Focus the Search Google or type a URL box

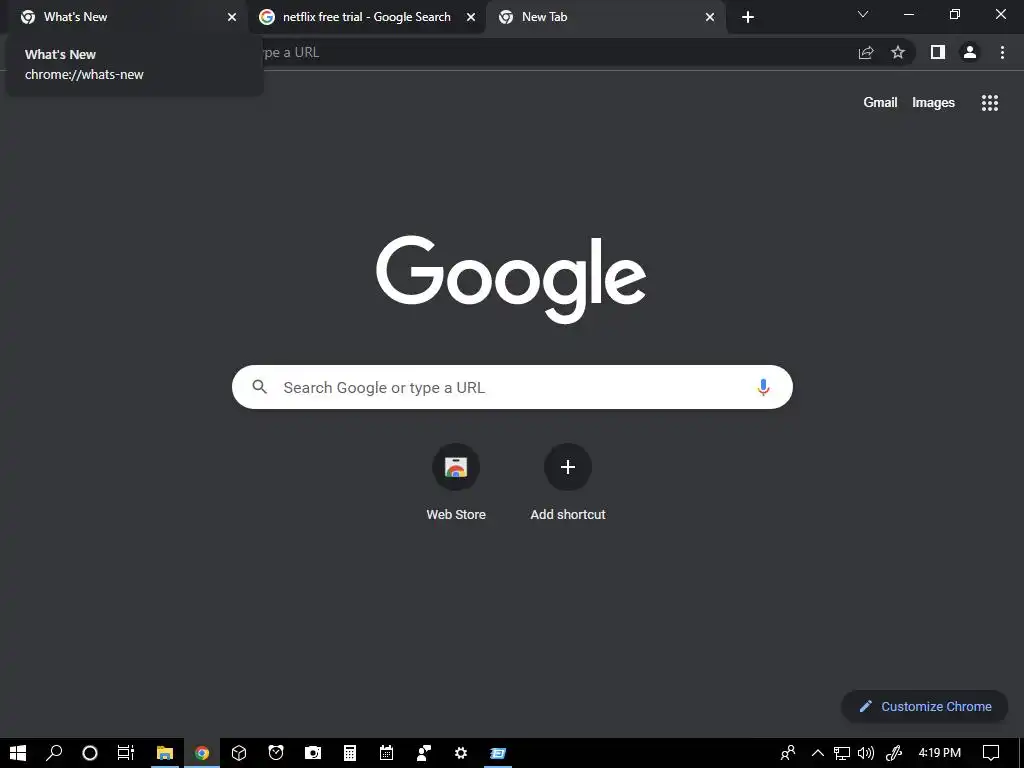point(512,387)
